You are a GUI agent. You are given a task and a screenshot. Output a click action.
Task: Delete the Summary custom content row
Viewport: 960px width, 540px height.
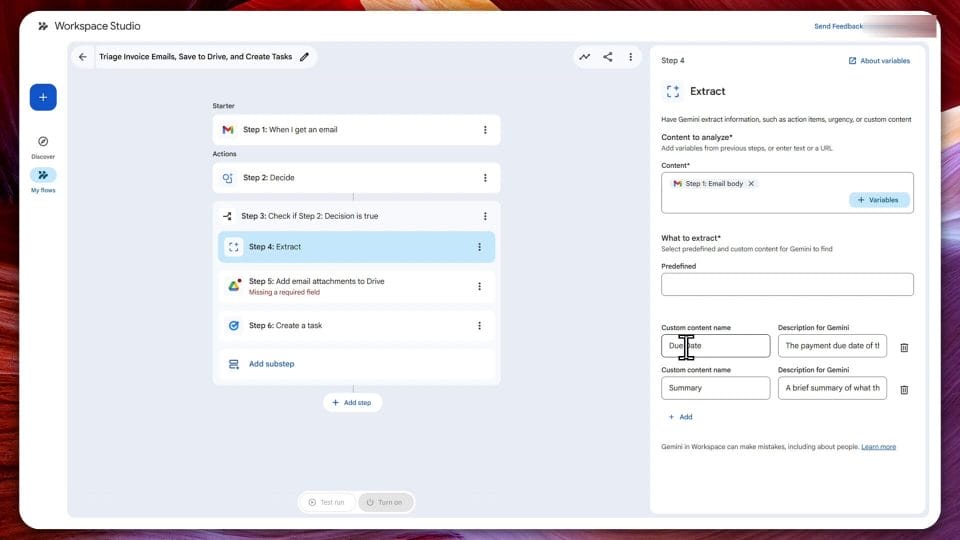[x=904, y=390]
